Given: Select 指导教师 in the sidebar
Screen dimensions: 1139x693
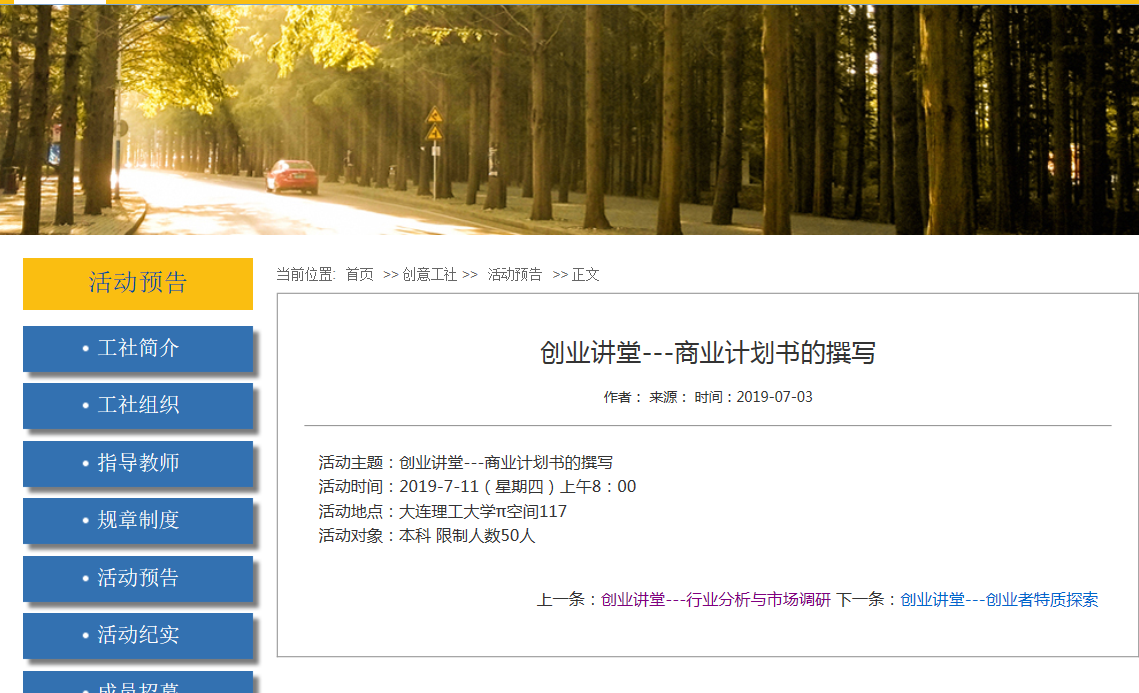Looking at the screenshot, I should click(138, 463).
